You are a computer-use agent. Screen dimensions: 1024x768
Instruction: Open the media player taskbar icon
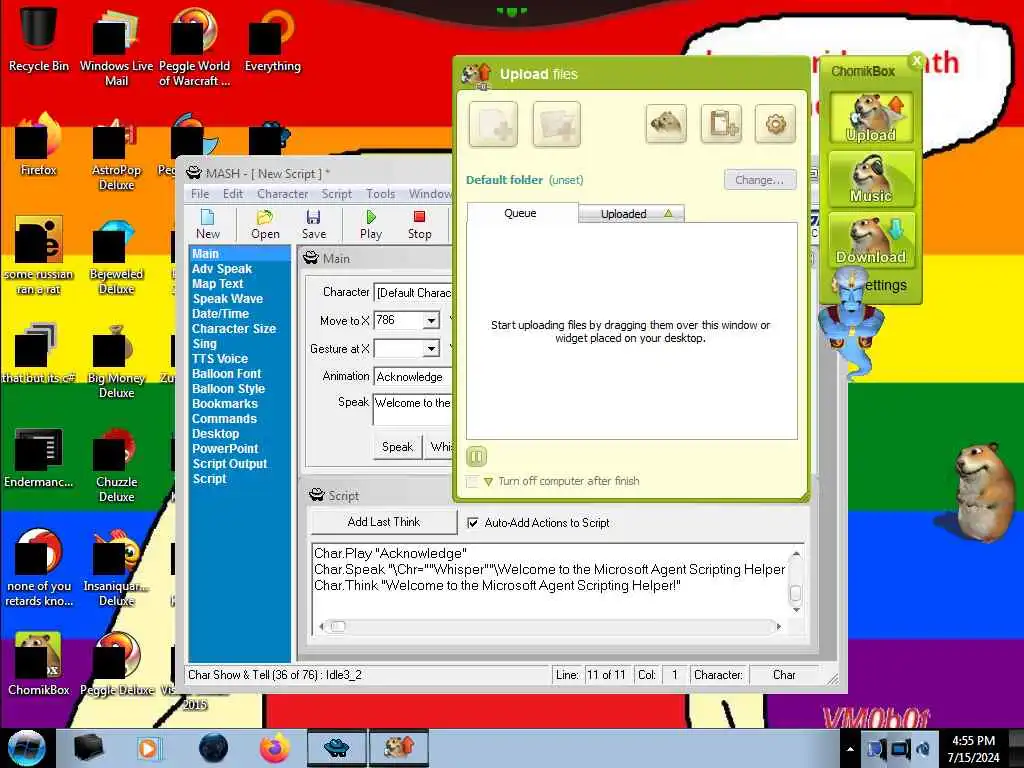148,748
